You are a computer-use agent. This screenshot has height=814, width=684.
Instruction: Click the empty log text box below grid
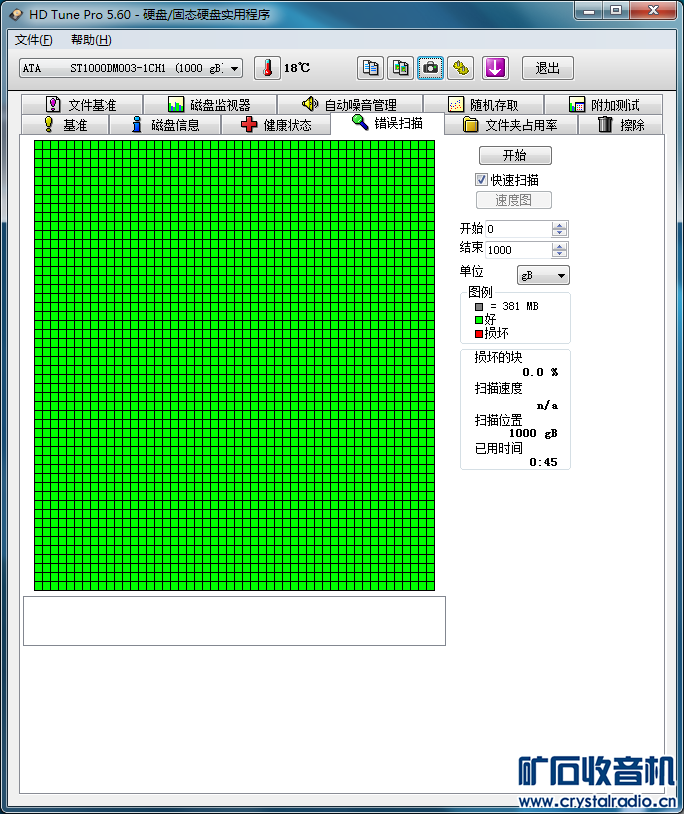(x=235, y=621)
